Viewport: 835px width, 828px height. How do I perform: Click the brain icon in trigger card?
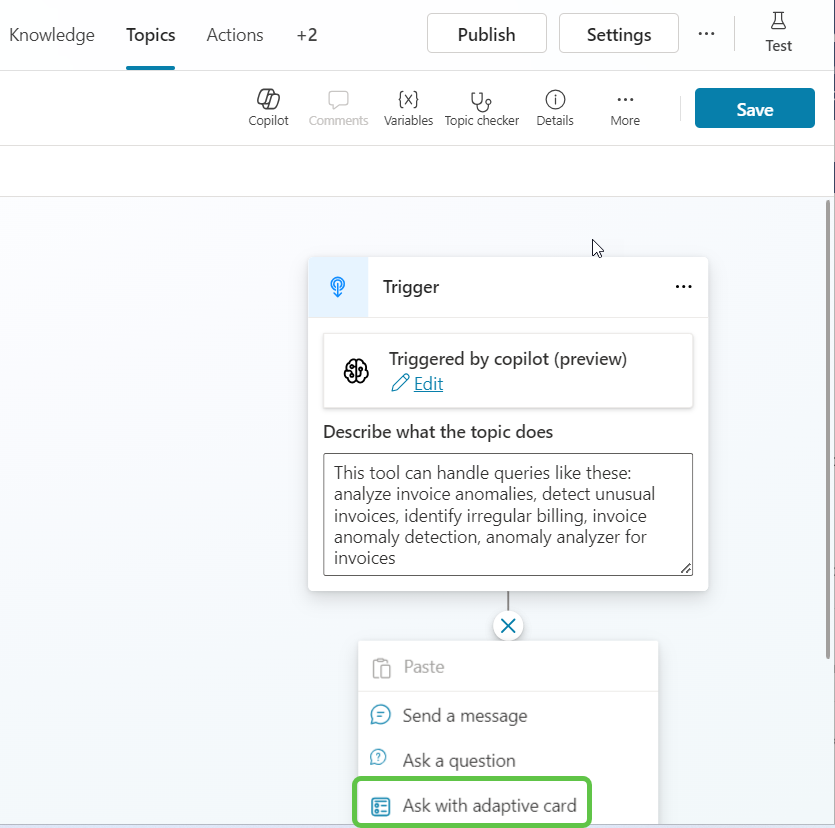pos(356,371)
